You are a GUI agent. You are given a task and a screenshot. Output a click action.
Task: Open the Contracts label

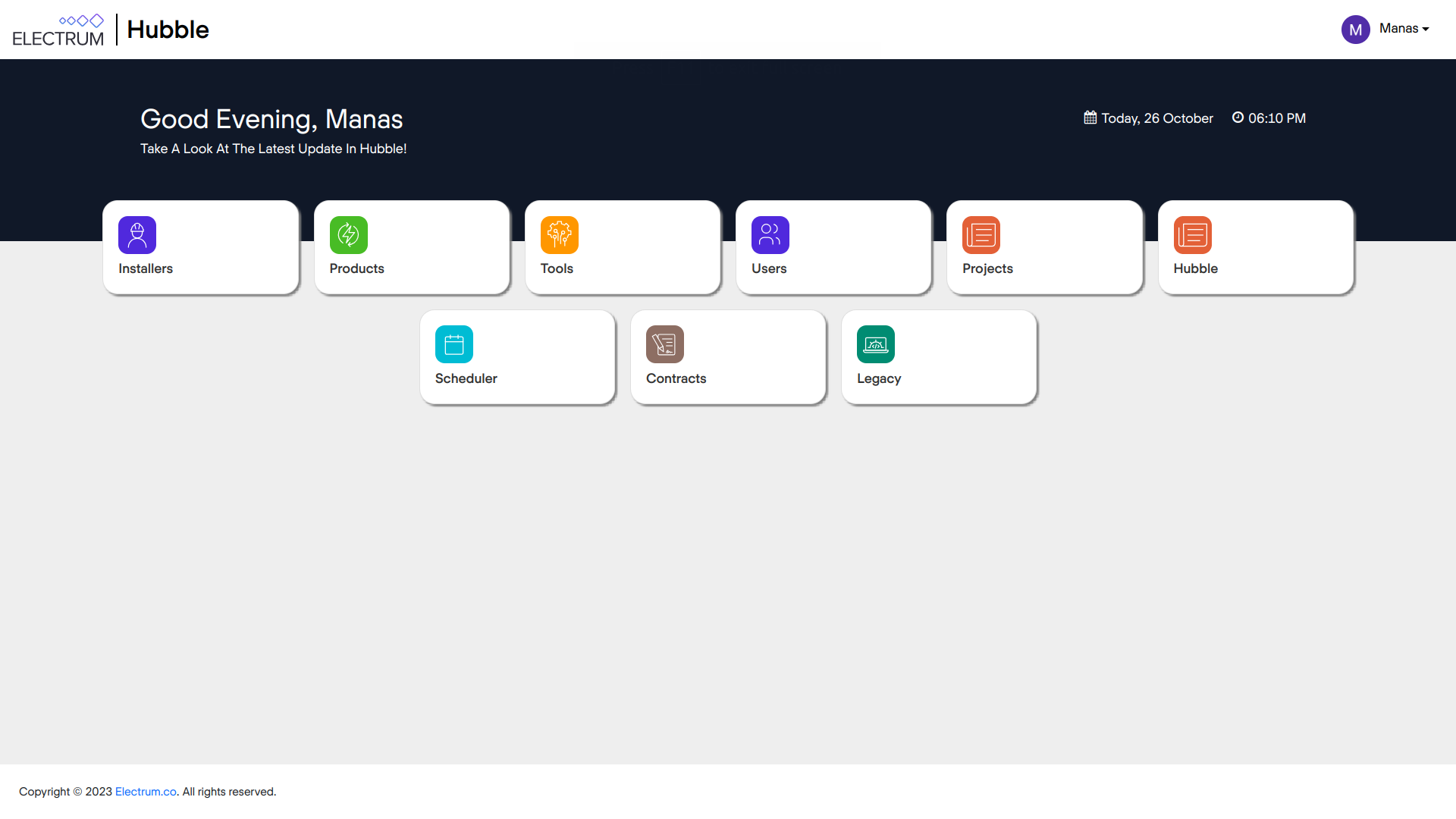tap(676, 378)
